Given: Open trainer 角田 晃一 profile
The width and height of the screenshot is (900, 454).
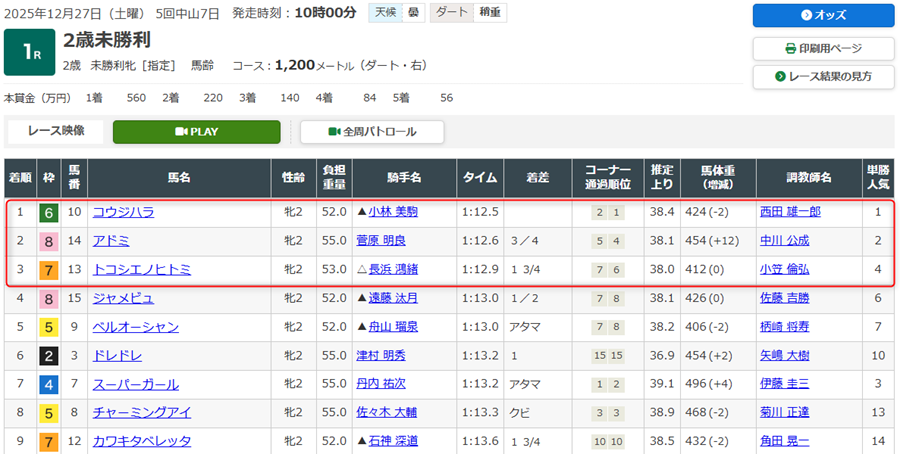Looking at the screenshot, I should pos(785,441).
